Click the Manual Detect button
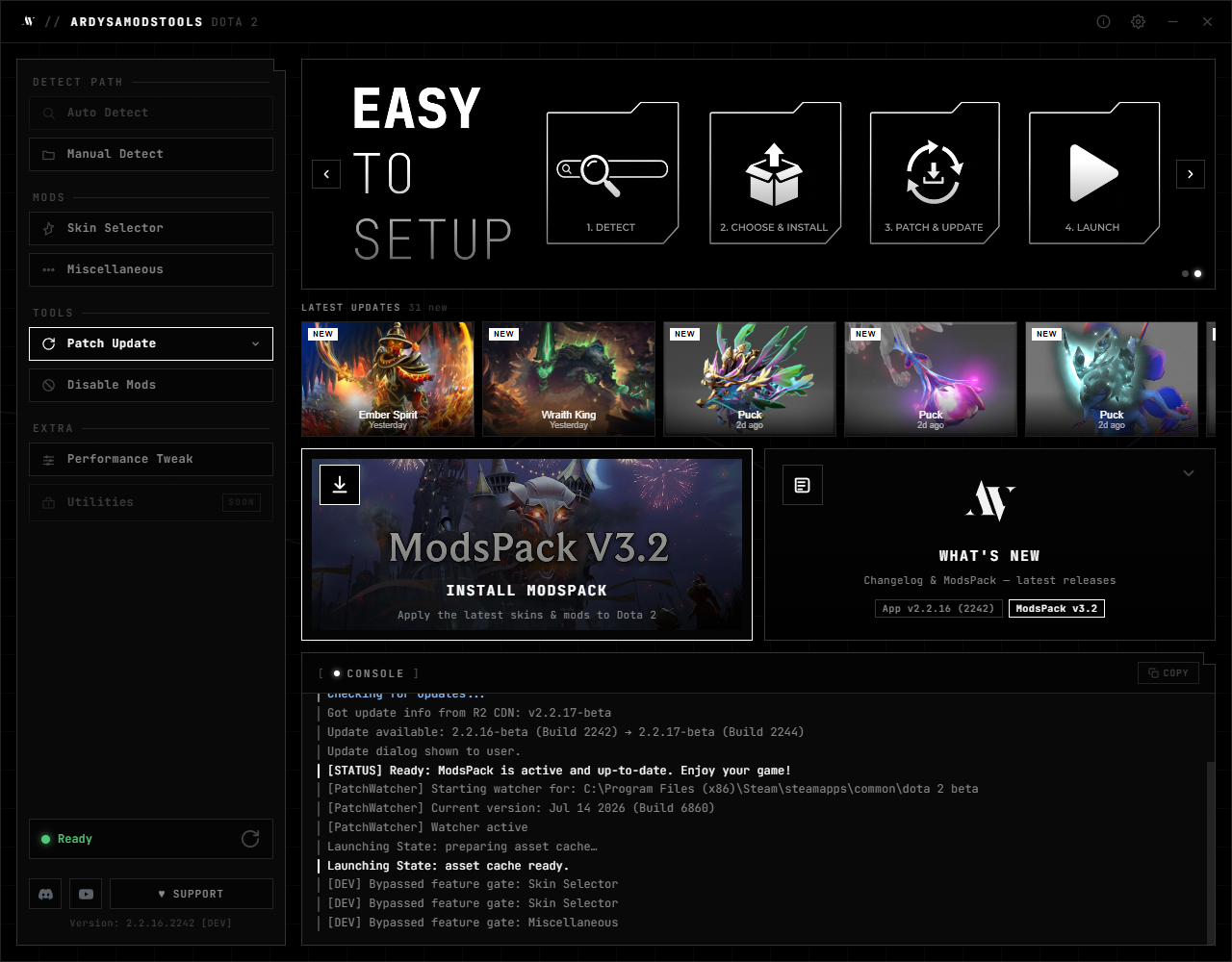This screenshot has width=1232, height=962. click(151, 154)
